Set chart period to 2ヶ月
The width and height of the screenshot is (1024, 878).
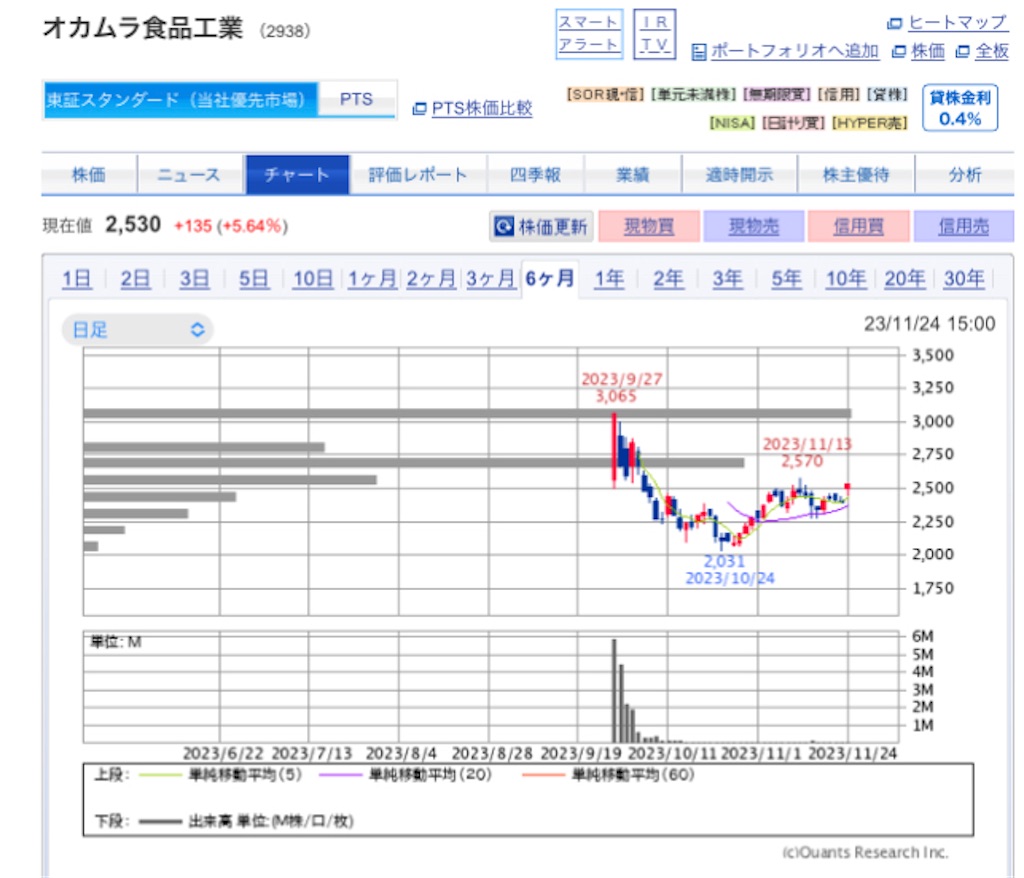coord(431,279)
